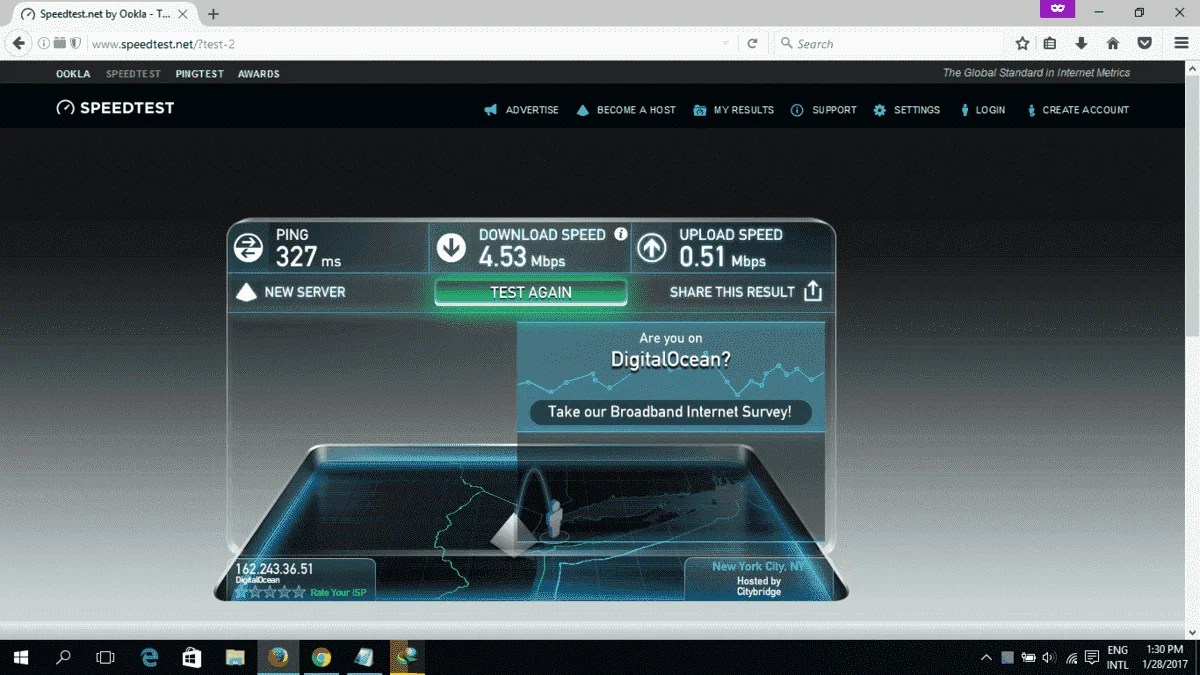Show hidden system tray icons chevron

click(x=986, y=657)
